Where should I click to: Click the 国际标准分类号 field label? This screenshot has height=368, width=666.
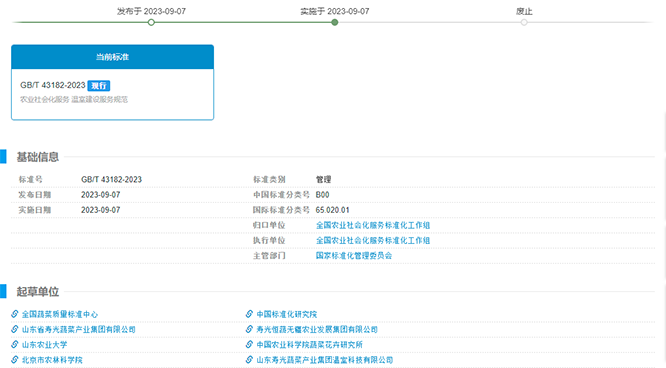point(281,210)
